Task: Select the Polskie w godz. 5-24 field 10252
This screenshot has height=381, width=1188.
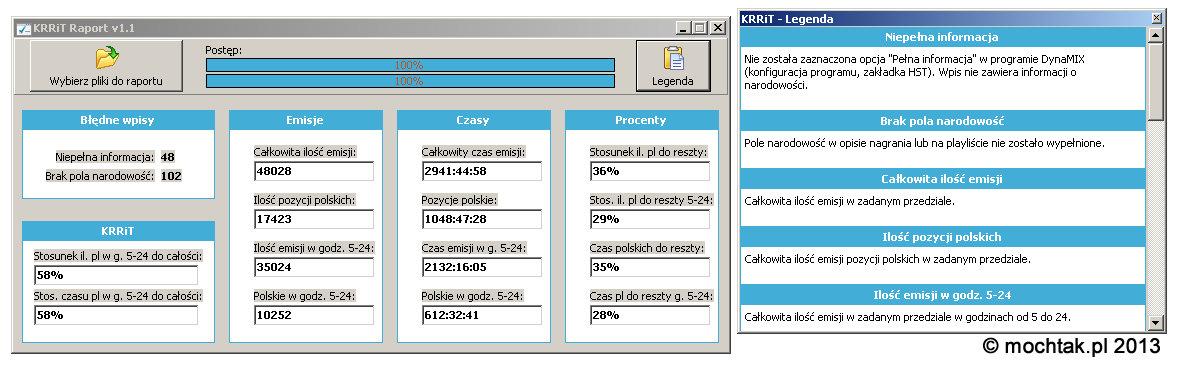Action: point(314,315)
